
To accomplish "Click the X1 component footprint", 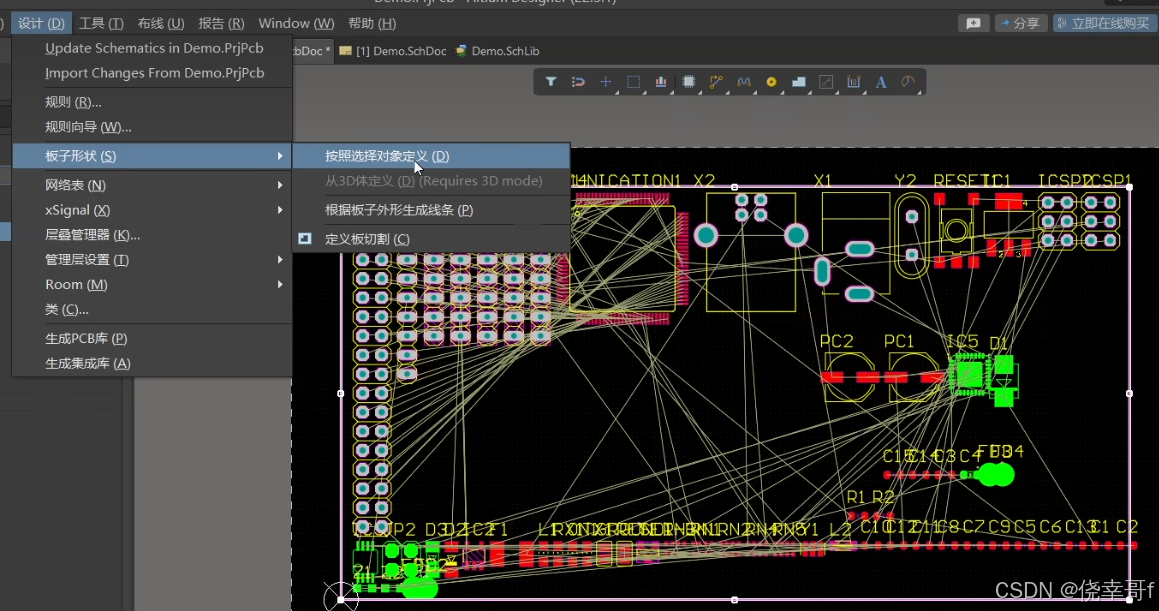I will pos(854,248).
